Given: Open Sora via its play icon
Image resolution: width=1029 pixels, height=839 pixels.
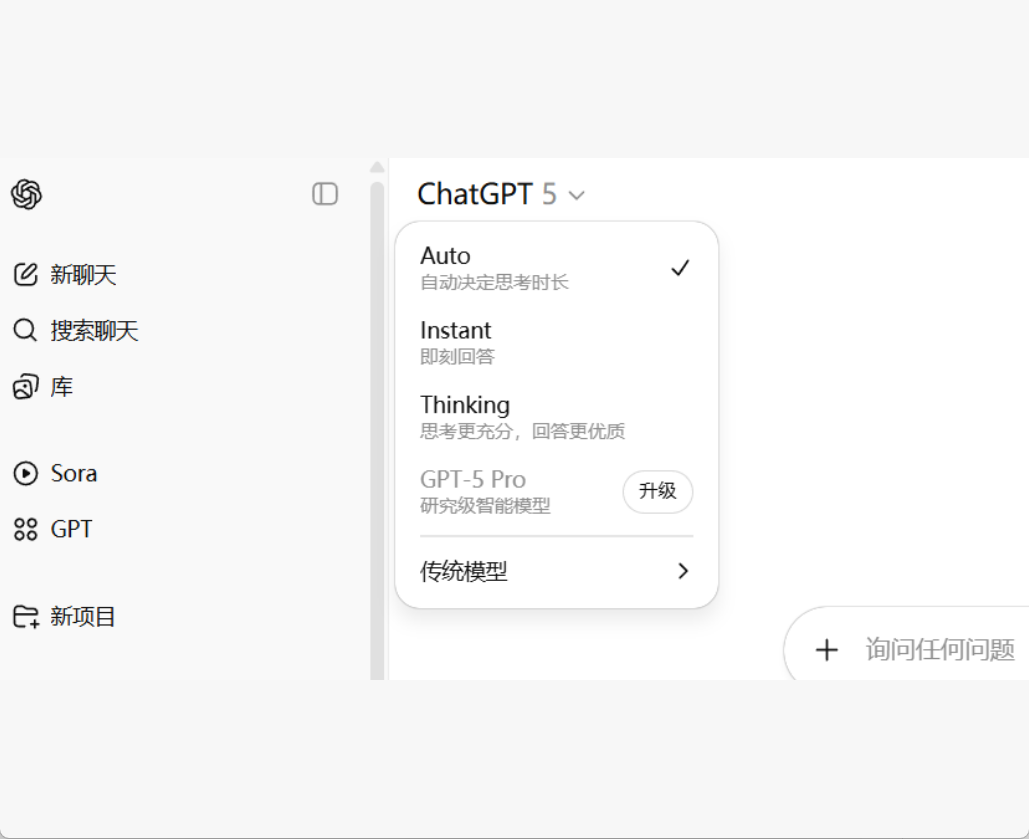Looking at the screenshot, I should (x=25, y=473).
